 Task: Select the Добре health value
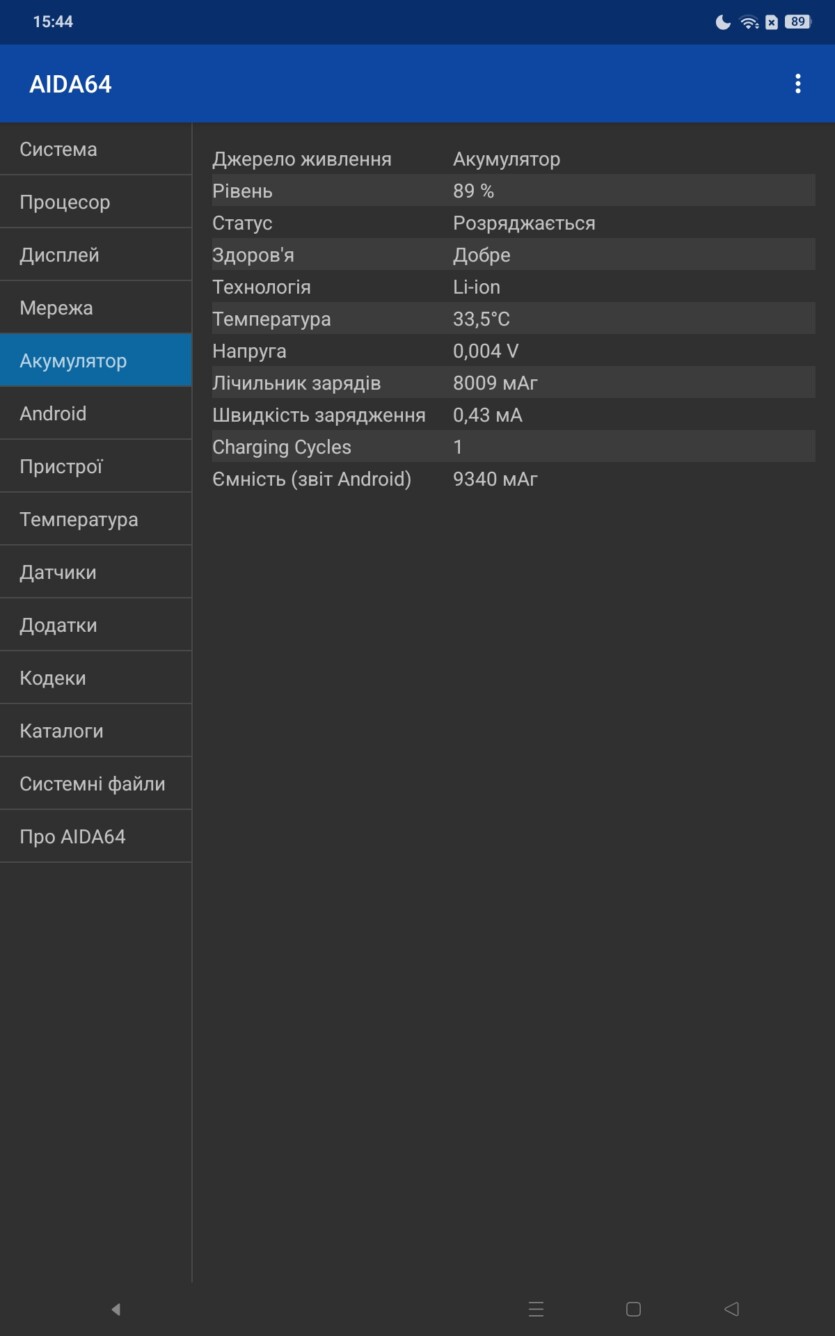(482, 255)
